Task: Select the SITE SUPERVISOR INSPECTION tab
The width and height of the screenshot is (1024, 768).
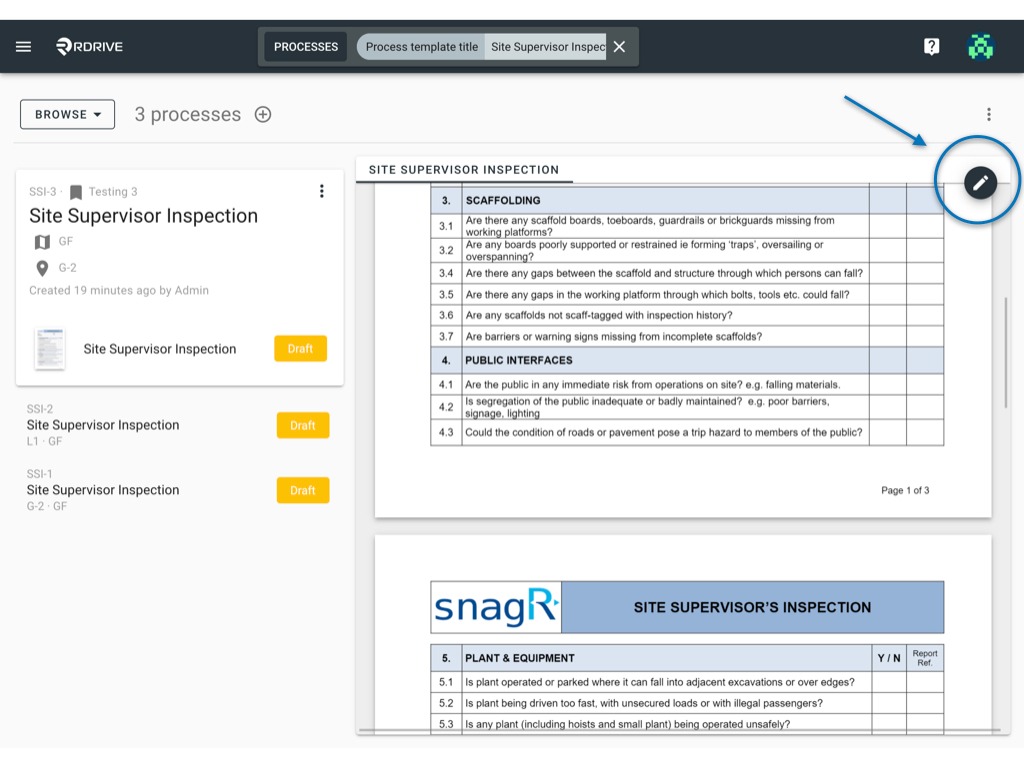Action: [x=464, y=170]
